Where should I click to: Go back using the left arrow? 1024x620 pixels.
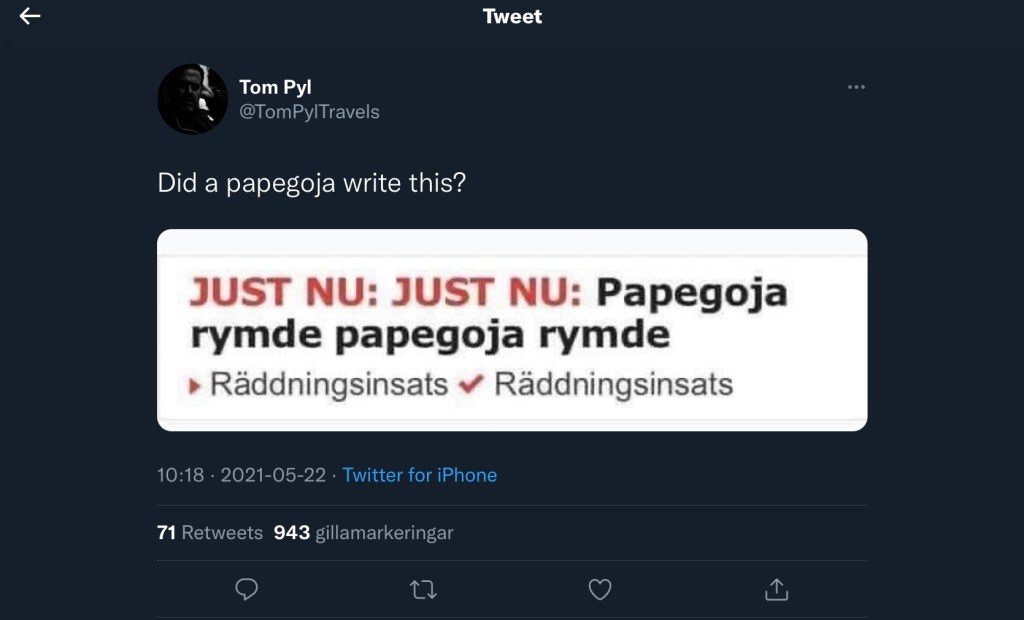[x=30, y=16]
